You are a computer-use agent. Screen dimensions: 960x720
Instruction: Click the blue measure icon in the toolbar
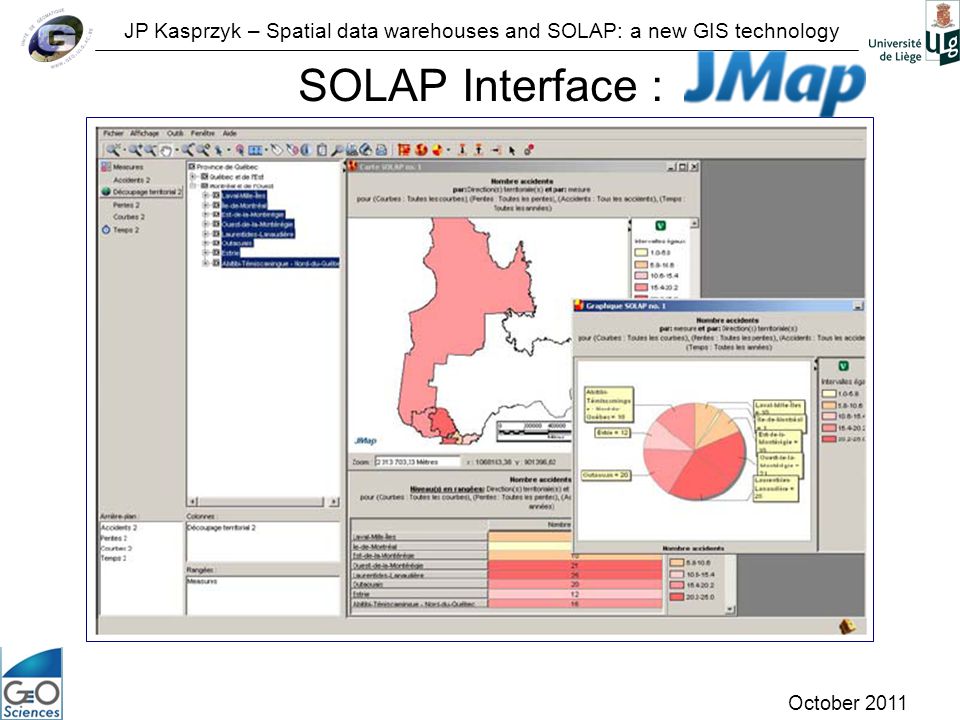255,150
